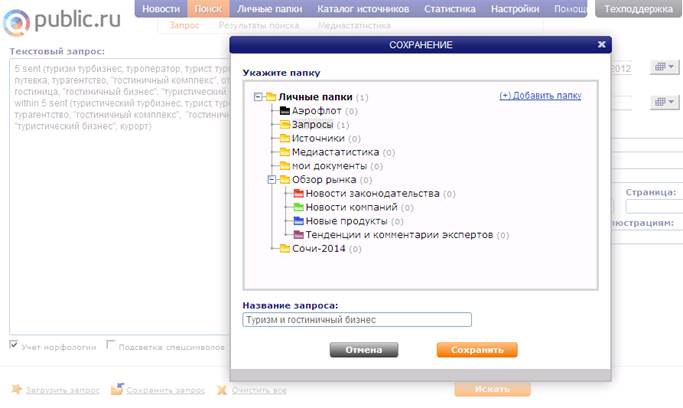Select the Новые продукты folder label
Viewport: 683px width, 408px height.
tap(346, 221)
